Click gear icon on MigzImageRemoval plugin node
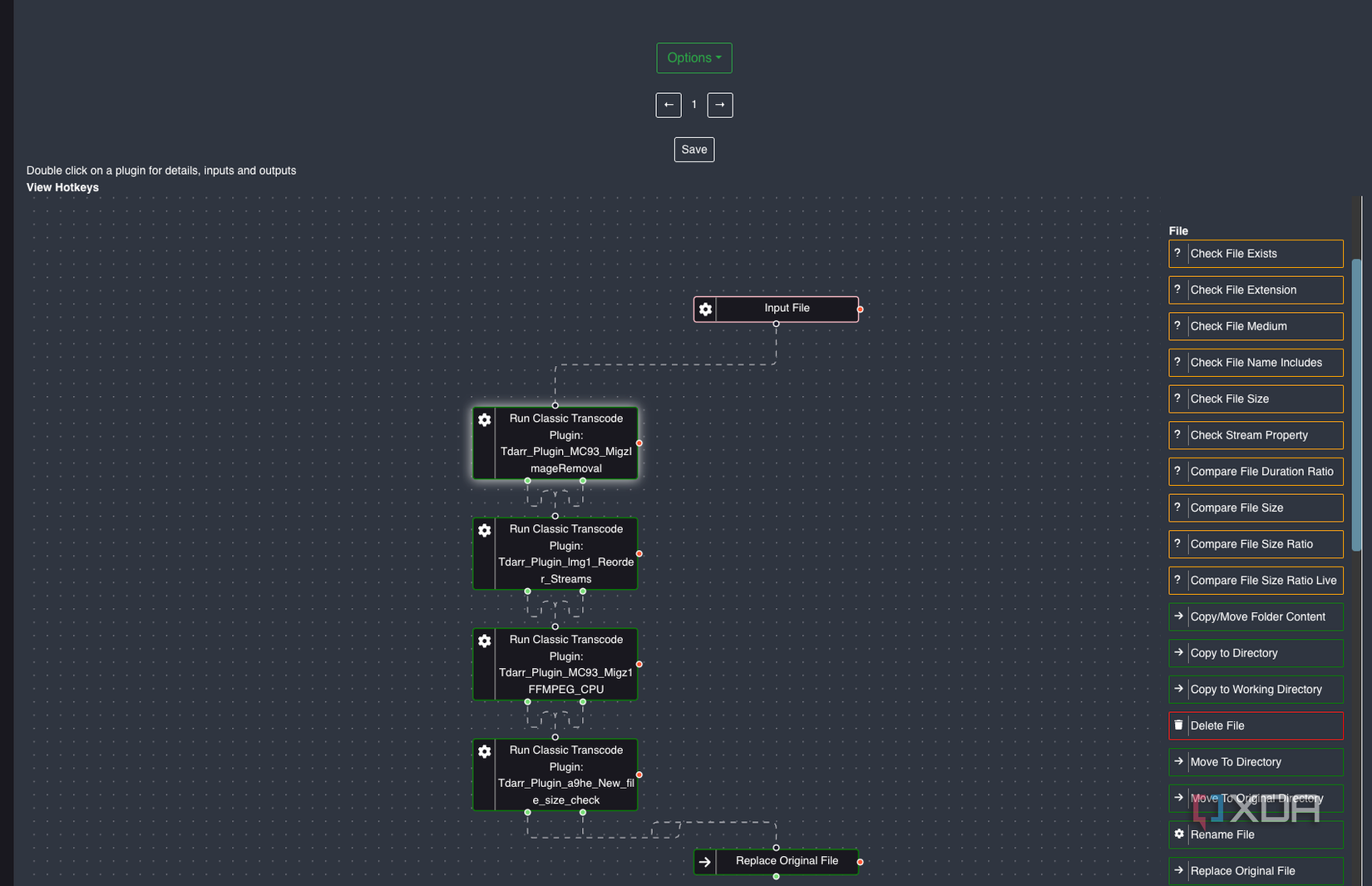Image resolution: width=1372 pixels, height=886 pixels. pyautogui.click(x=485, y=420)
